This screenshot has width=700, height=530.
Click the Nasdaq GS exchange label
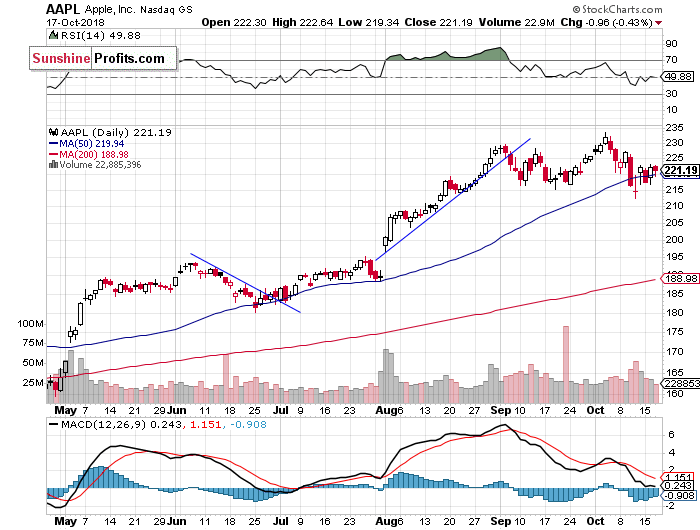coord(166,10)
